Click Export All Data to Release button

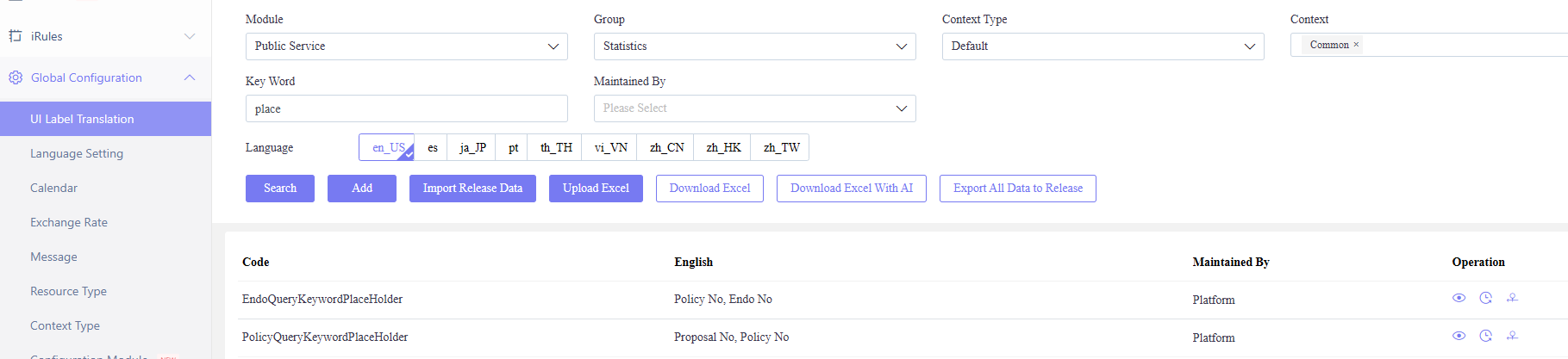click(x=1018, y=189)
